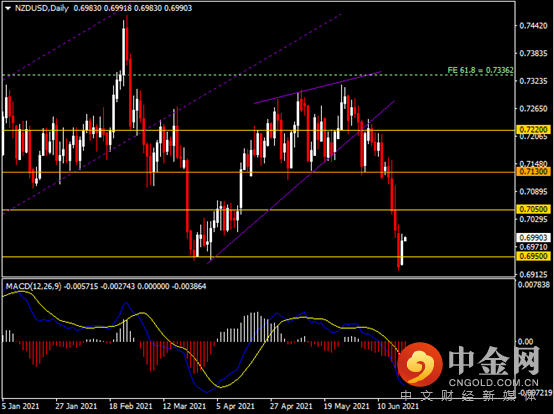Select the 0.72200 price level label
This screenshot has width=554, height=414.
[534, 130]
